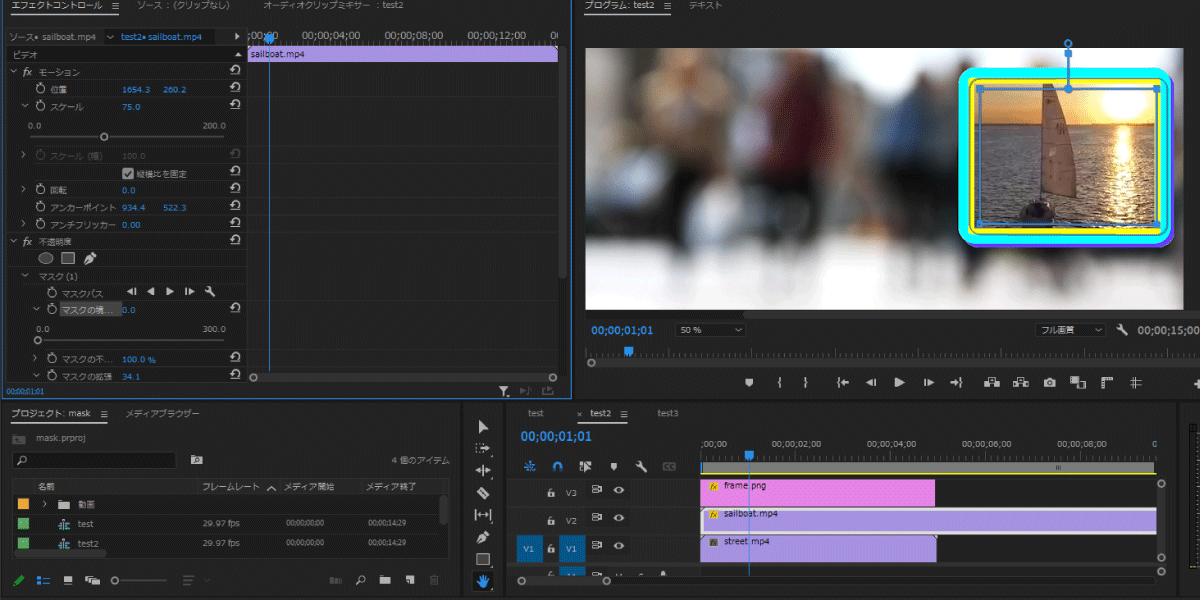Toggle animation stopwatch for Mask Path

[53, 292]
